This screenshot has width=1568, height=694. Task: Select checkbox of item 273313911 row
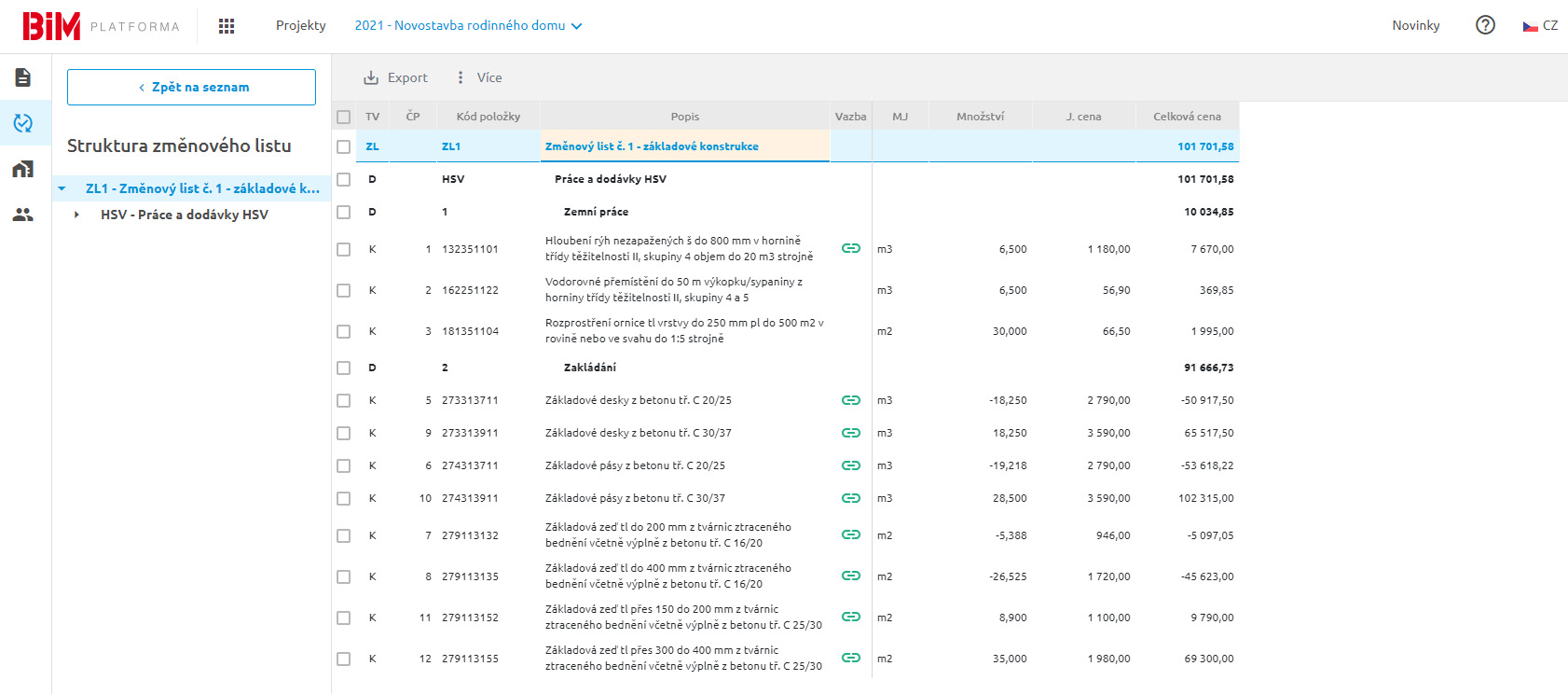pos(344,433)
